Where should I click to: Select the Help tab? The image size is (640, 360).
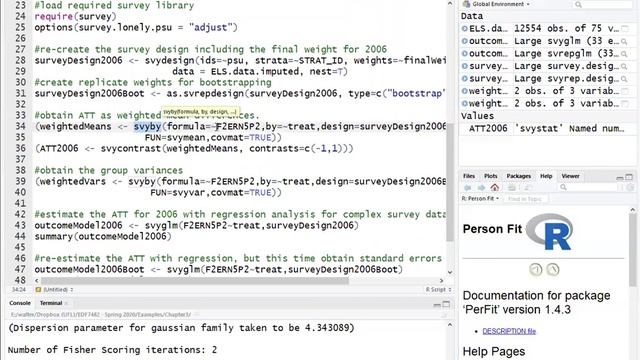[x=546, y=176]
